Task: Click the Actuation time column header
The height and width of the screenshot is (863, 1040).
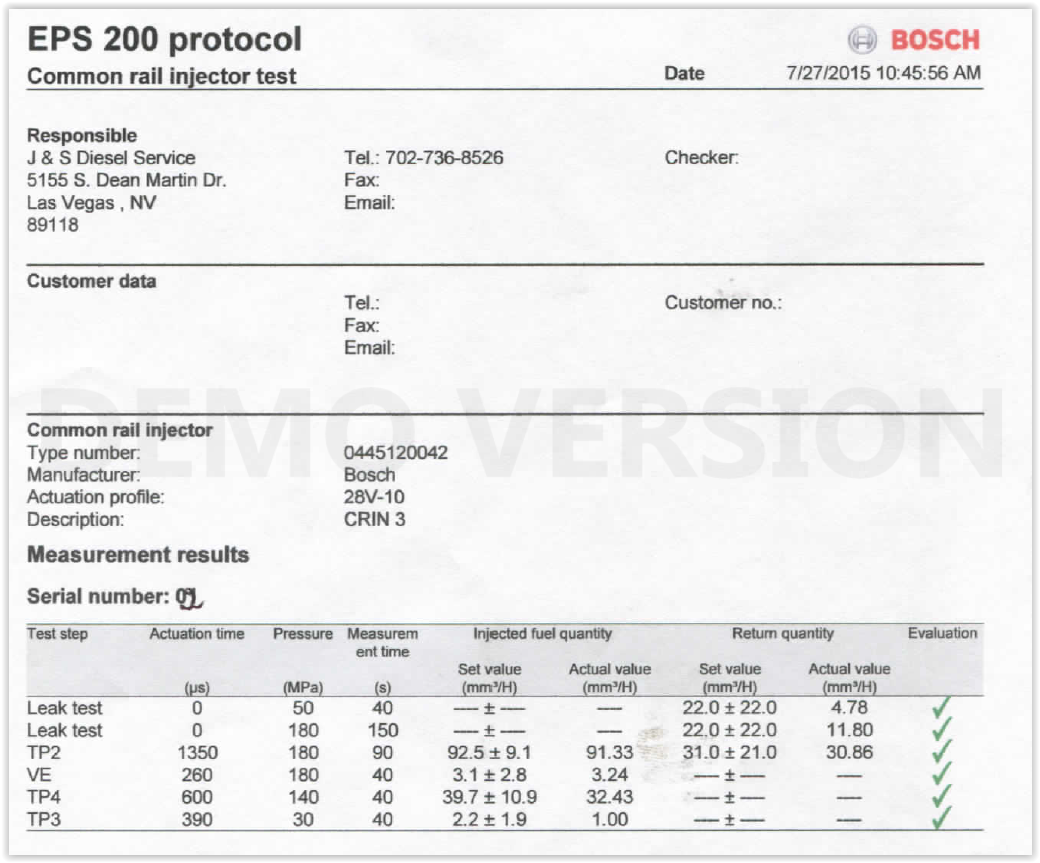Action: [197, 634]
